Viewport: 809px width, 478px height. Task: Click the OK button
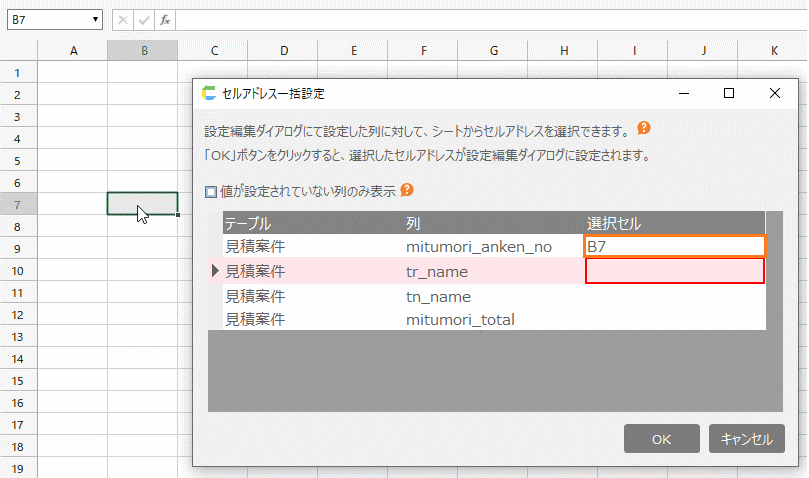661,439
